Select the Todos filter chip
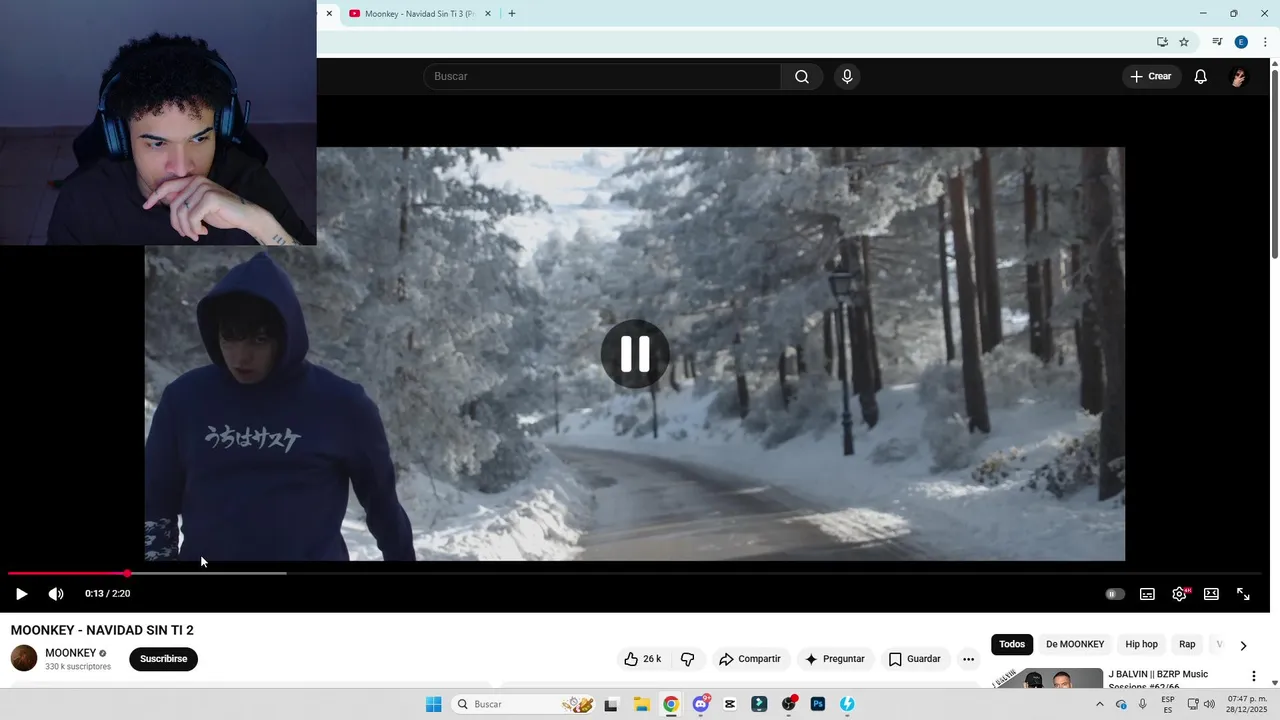 pos(1012,645)
